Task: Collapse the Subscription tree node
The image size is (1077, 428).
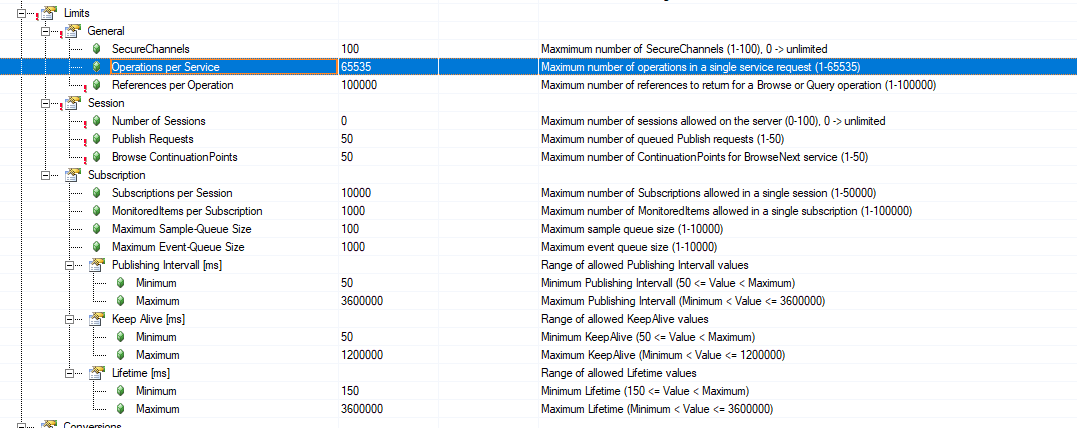Action: [x=45, y=175]
